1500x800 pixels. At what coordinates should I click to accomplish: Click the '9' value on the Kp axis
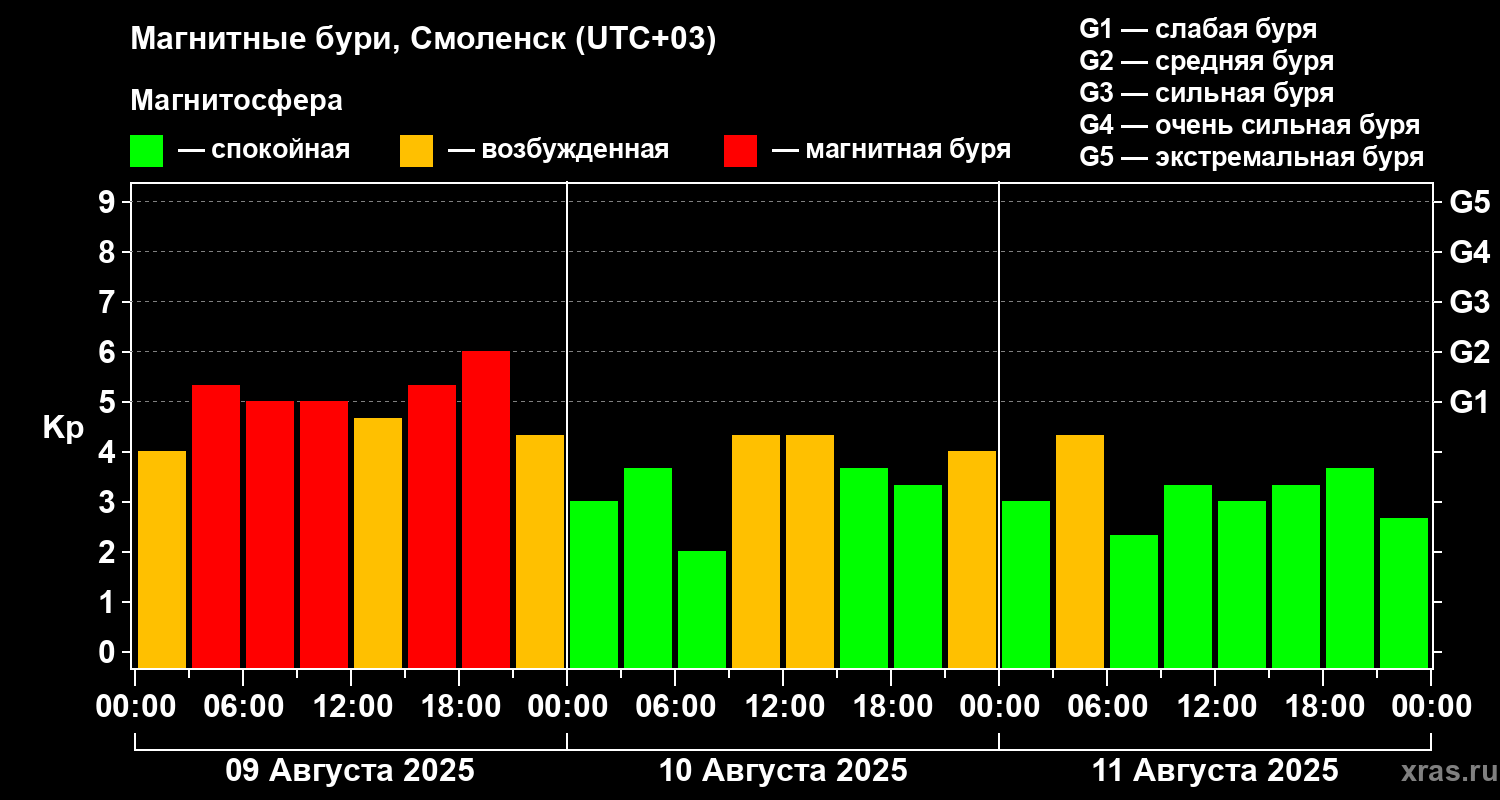coord(109,202)
